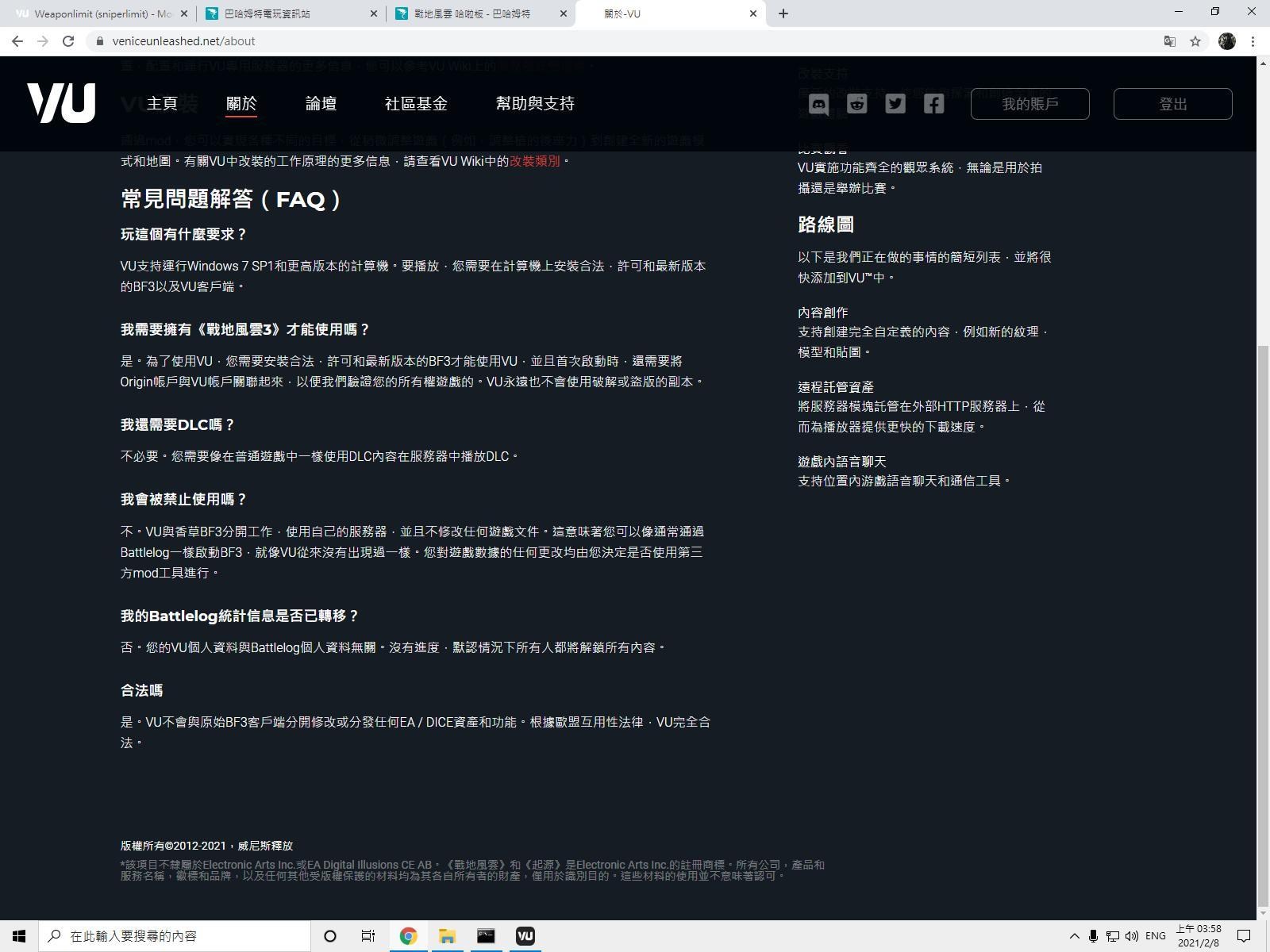Image resolution: width=1270 pixels, height=952 pixels.
Task: Switch to 戰地風雲 哈啦板 tab
Action: [x=480, y=13]
